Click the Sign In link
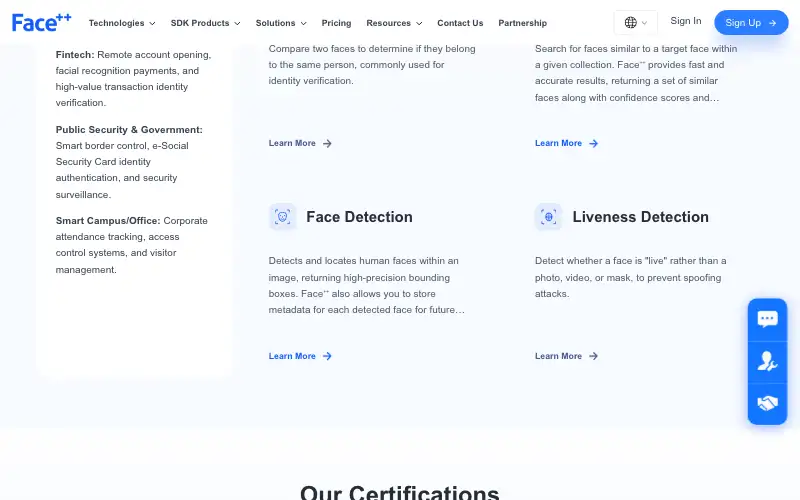The width and height of the screenshot is (800, 500). (x=686, y=21)
